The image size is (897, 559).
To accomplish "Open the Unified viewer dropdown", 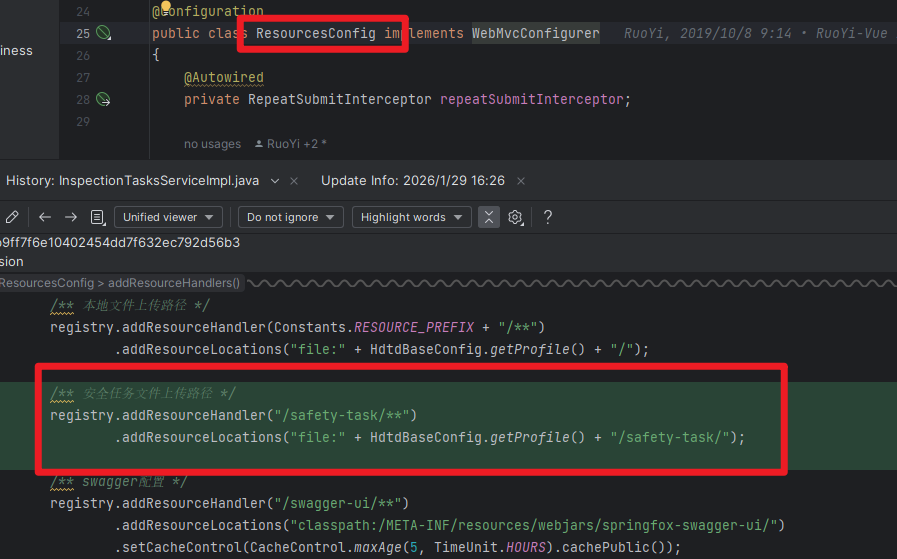I will [x=168, y=217].
